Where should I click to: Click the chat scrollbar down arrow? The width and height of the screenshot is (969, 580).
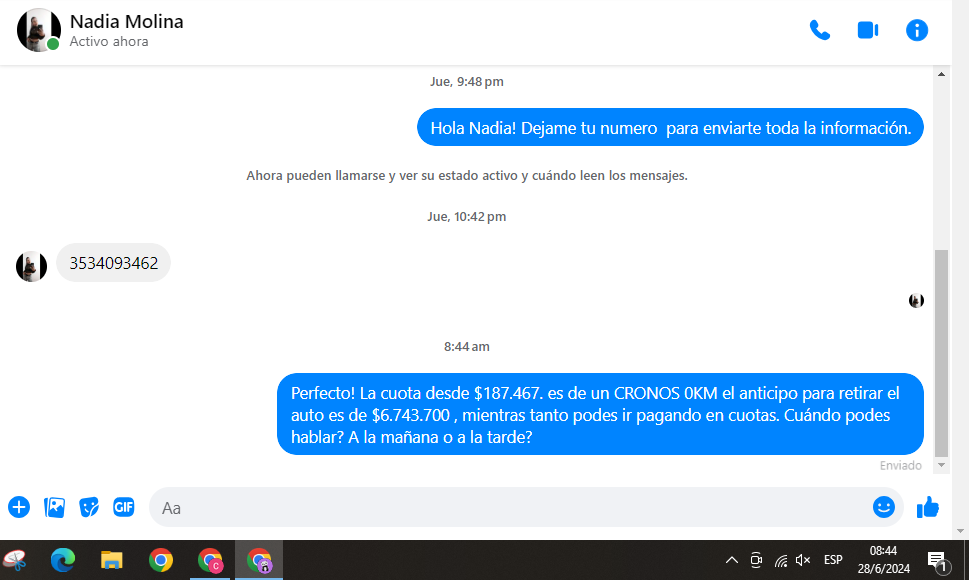tap(941, 465)
